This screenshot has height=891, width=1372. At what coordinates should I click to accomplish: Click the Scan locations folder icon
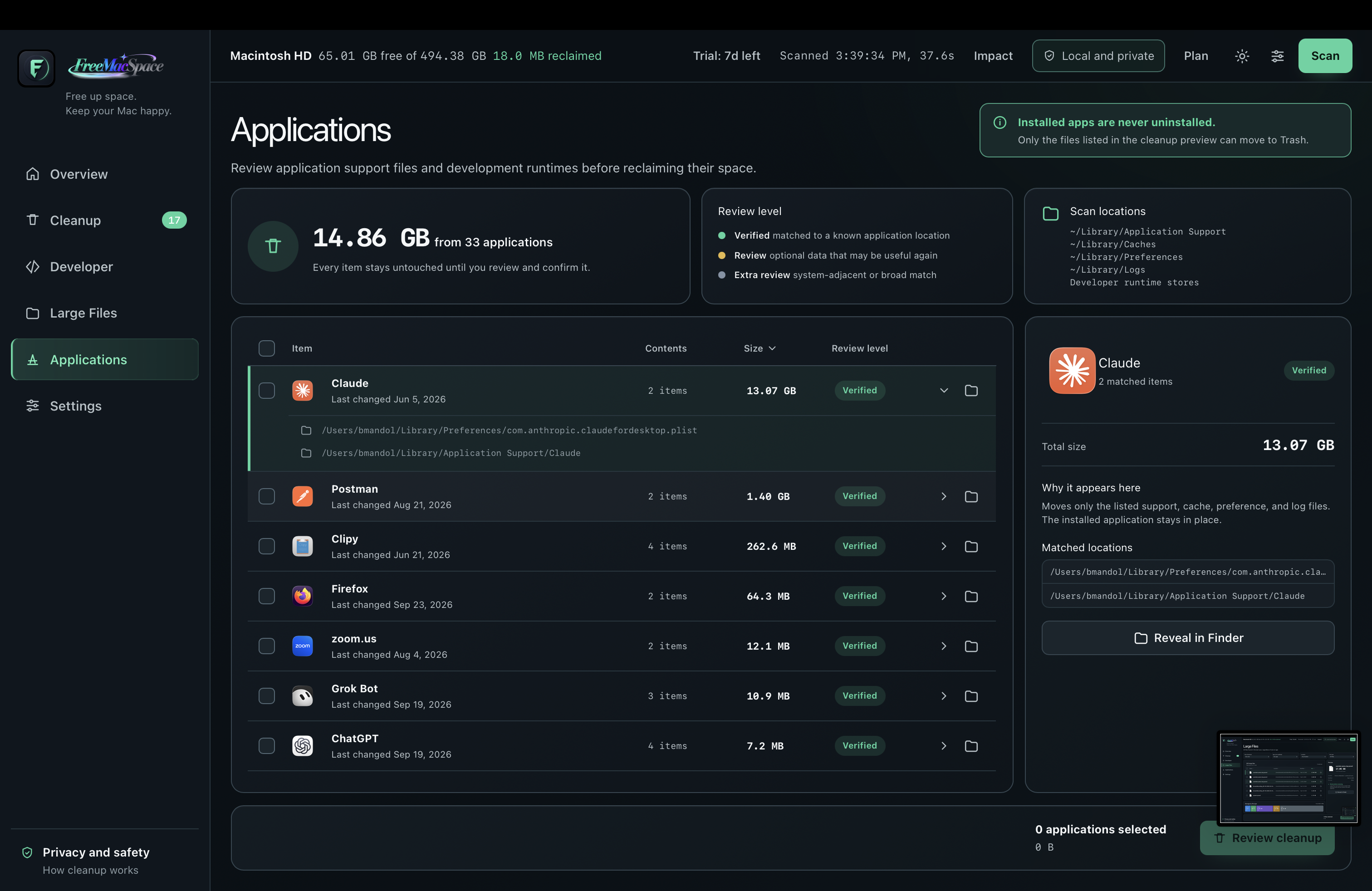(x=1051, y=214)
